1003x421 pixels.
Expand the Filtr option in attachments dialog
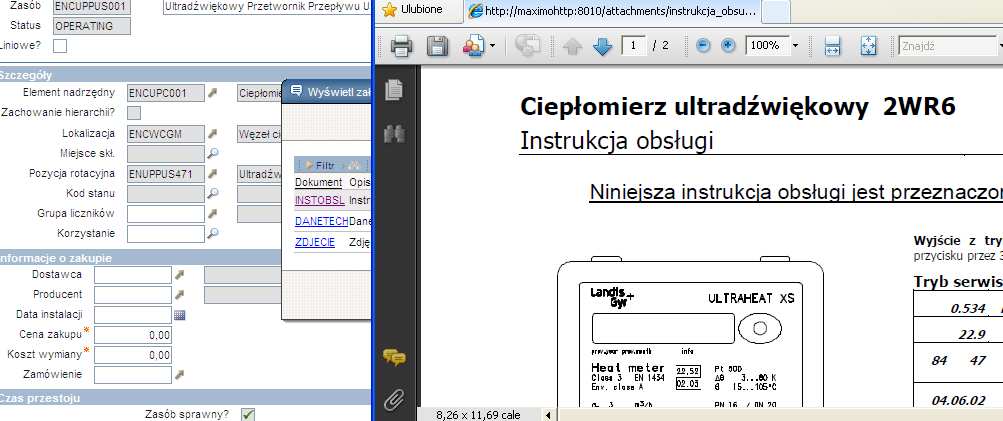[319, 165]
